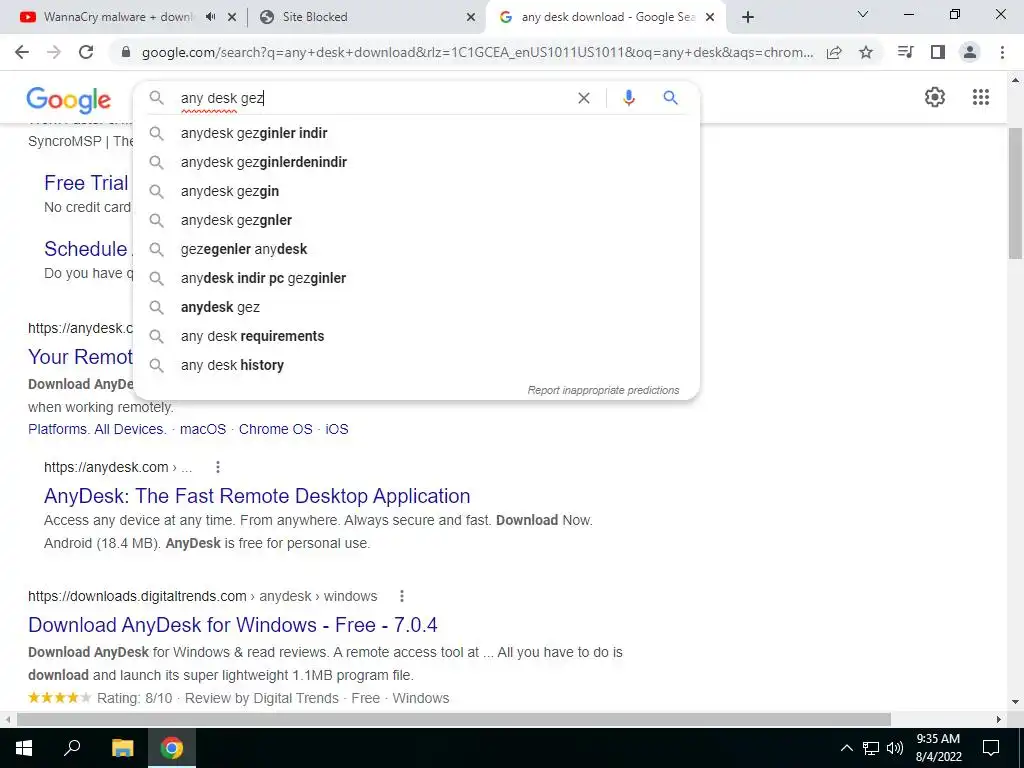This screenshot has height=768, width=1024.
Task: Click the horizontal scrollbar thumb
Action: (454, 719)
